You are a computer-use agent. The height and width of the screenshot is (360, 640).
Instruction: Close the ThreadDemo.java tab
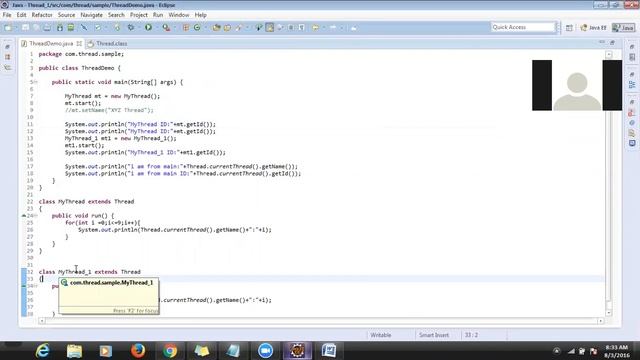[x=79, y=43]
